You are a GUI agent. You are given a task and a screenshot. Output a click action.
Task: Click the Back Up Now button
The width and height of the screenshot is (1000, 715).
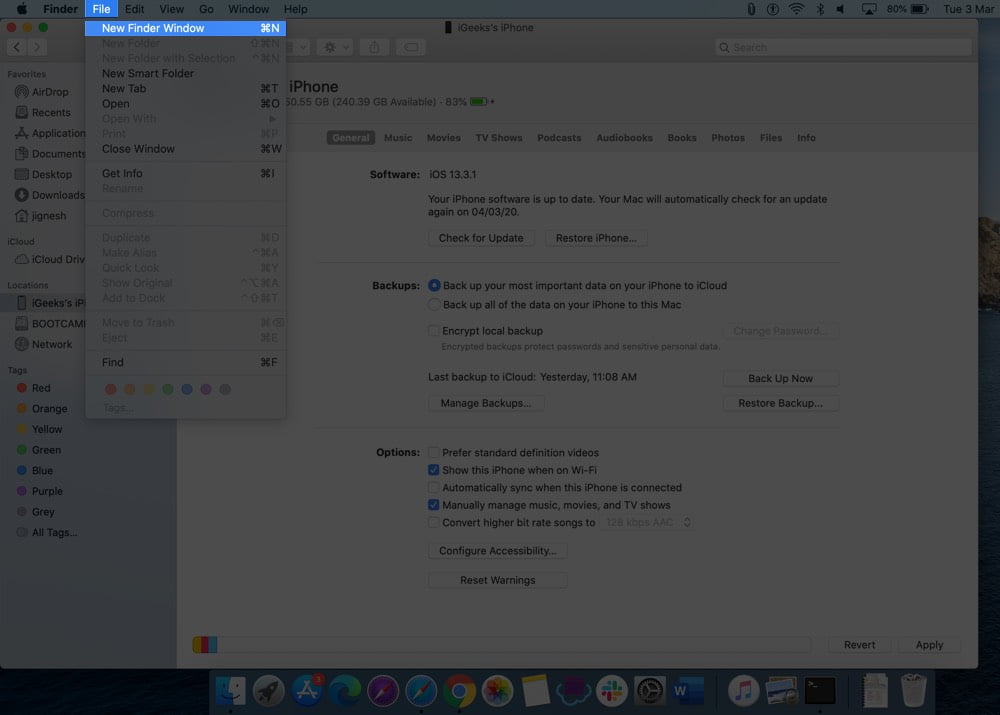(x=780, y=378)
